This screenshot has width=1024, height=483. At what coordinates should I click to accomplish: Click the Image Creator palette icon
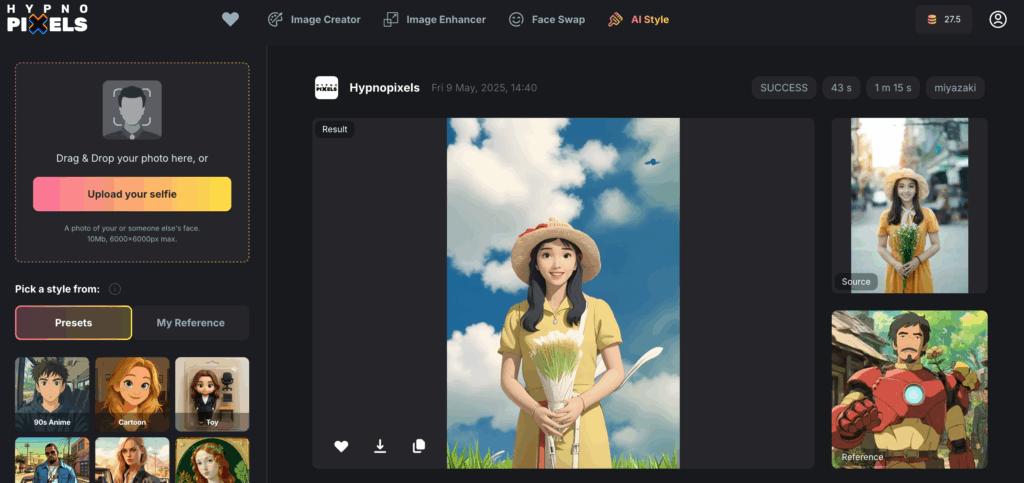tap(276, 20)
